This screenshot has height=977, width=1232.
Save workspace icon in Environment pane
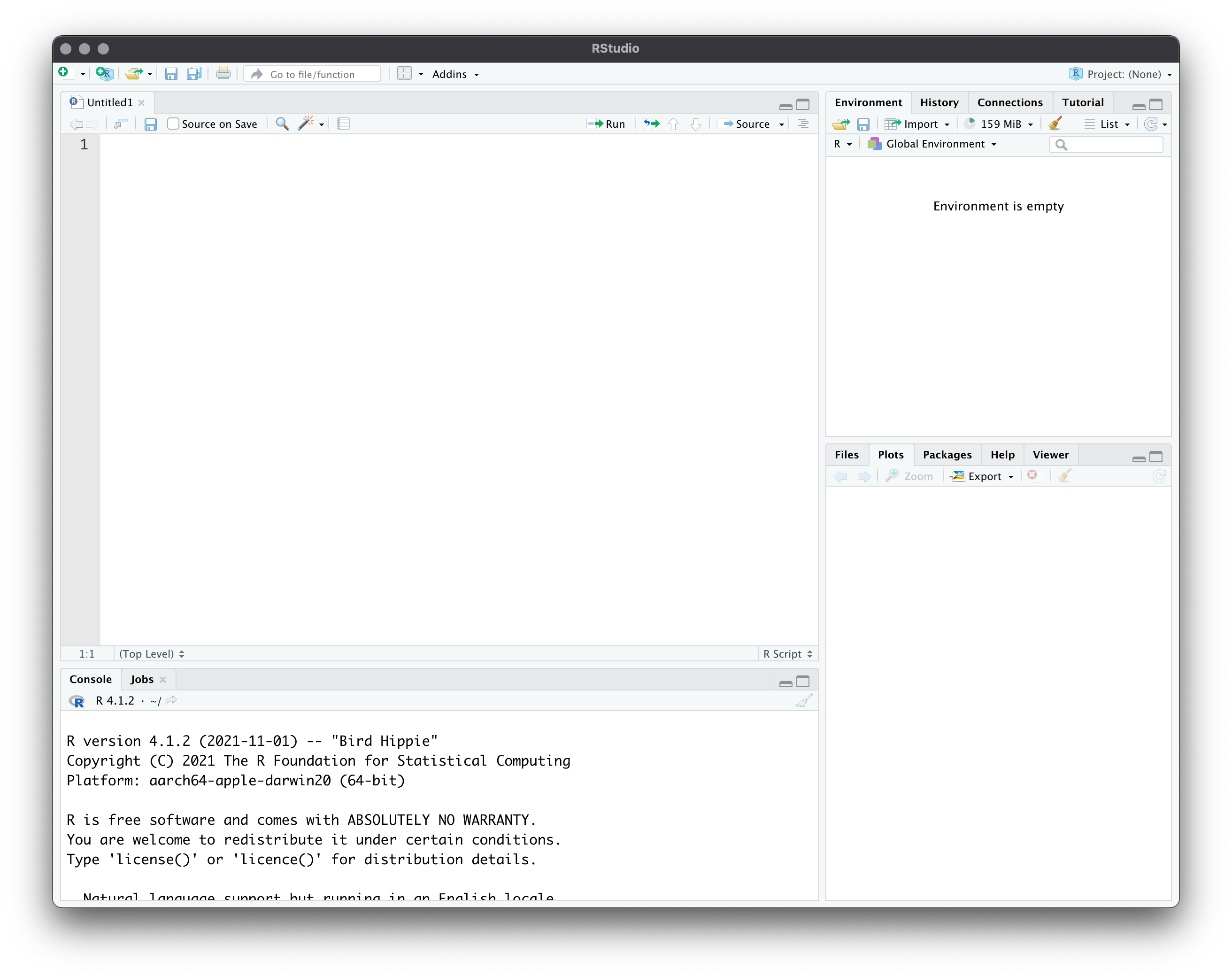point(863,124)
